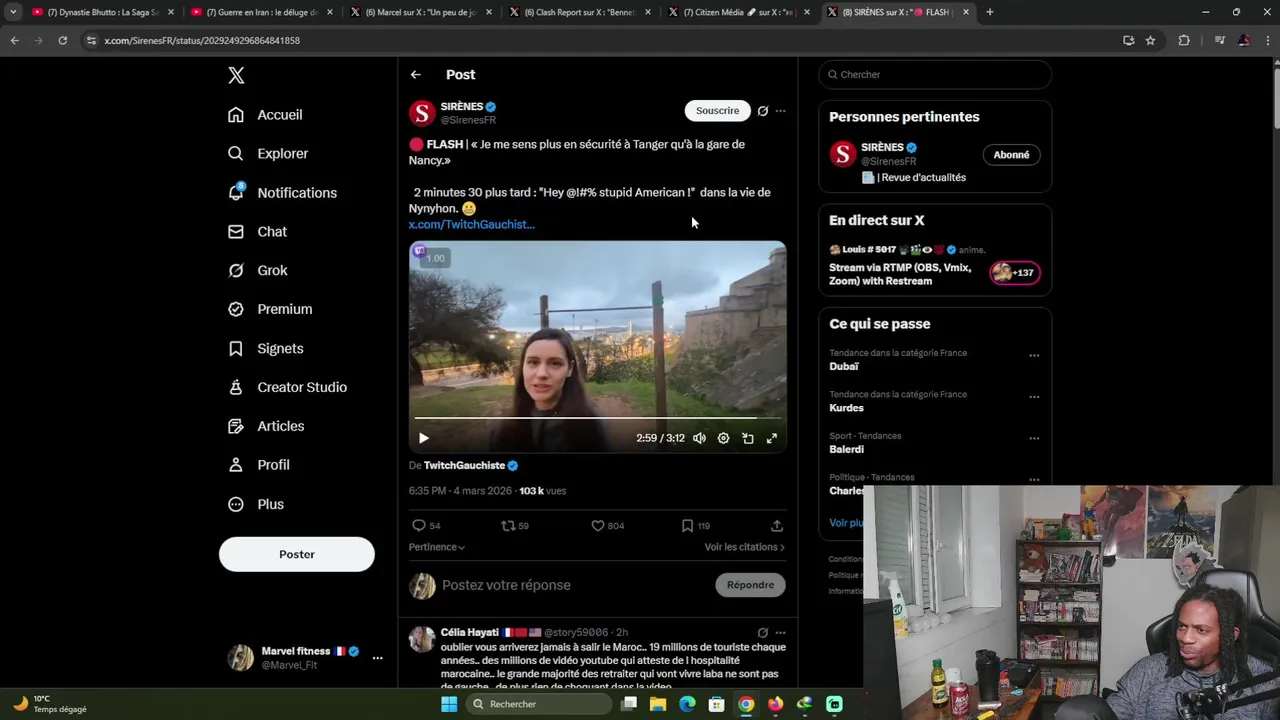Open Premium in the sidebar
This screenshot has width=1280, height=720.
pos(270,309)
